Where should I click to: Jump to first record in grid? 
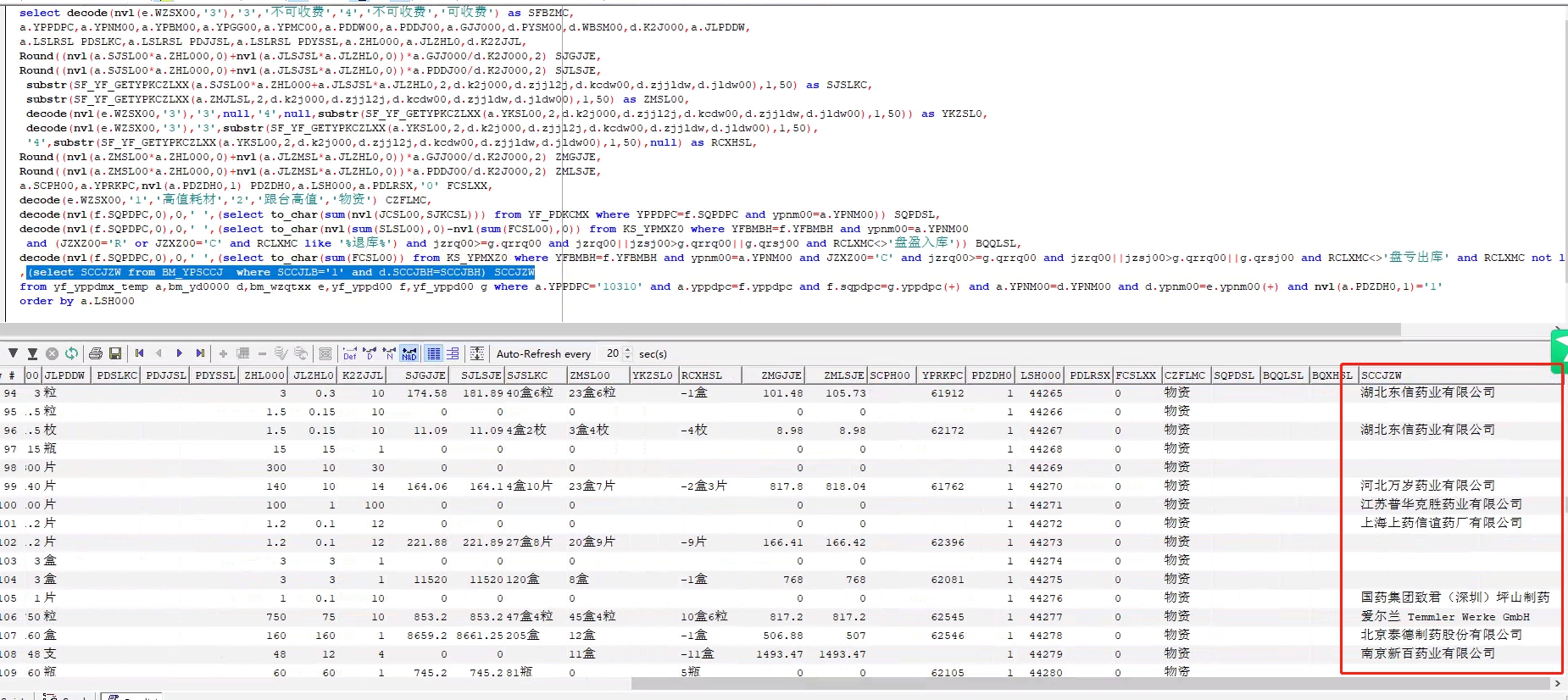(x=140, y=353)
